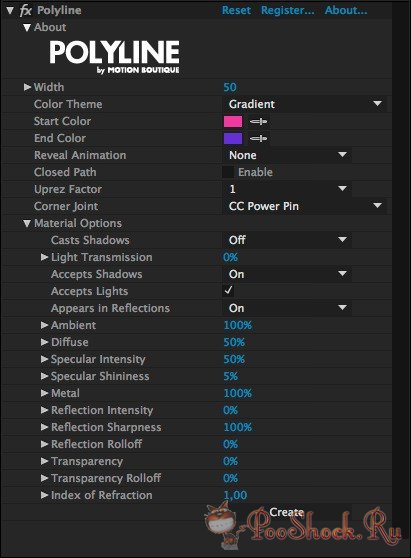
Task: Click the Metal 100% value
Action: (x=238, y=393)
